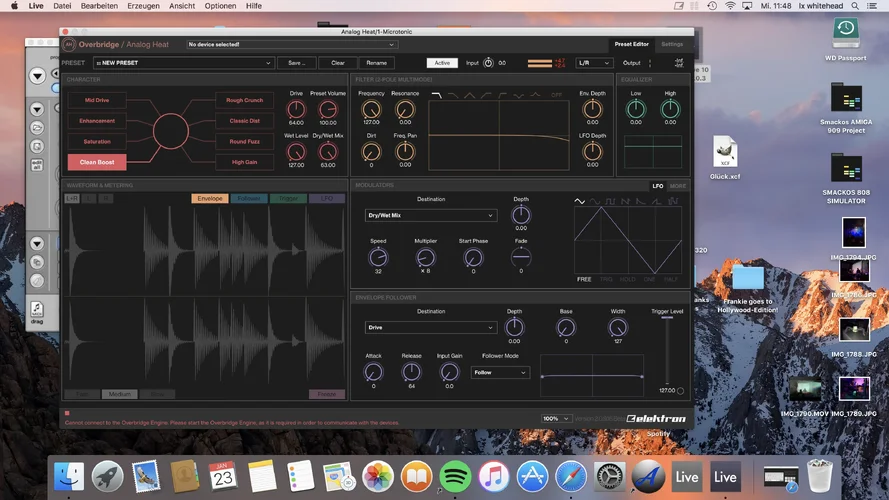This screenshot has height=500, width=889.
Task: Click the LFO Speed knob
Action: click(x=378, y=257)
